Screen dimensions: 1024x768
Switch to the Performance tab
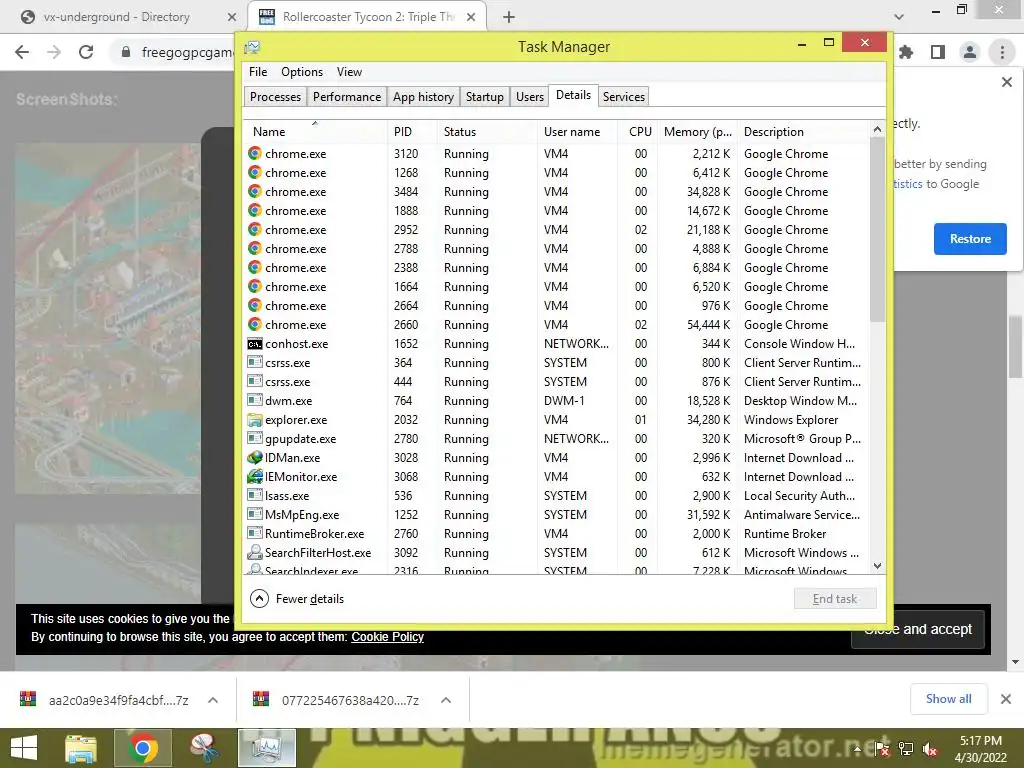[x=347, y=97]
